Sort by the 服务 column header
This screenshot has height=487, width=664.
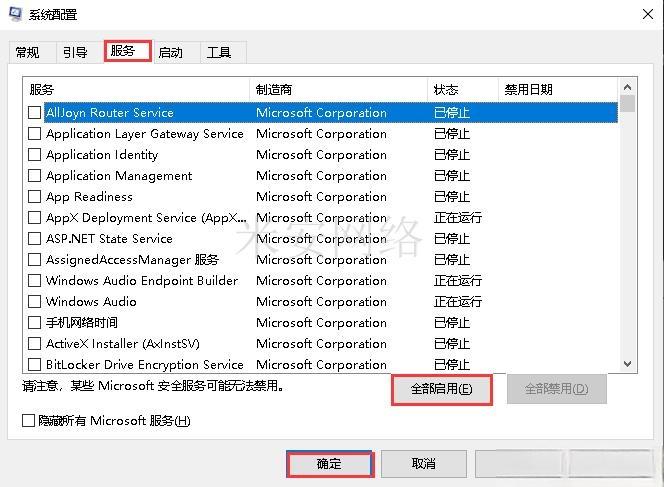click(x=135, y=89)
